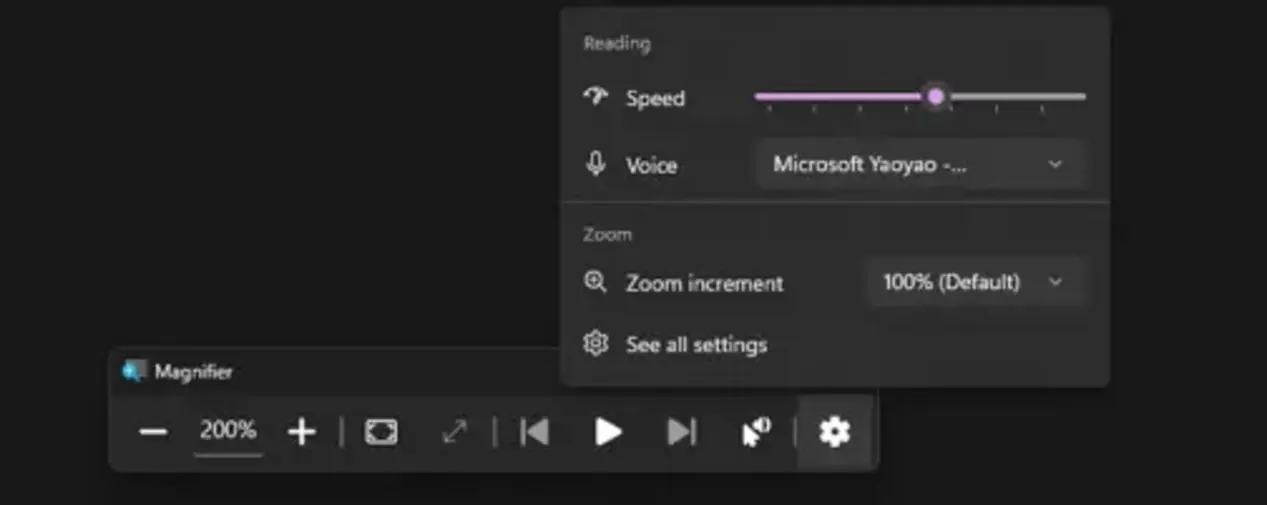Choose Read from here cursor icon
1267x505 pixels.
tap(756, 432)
